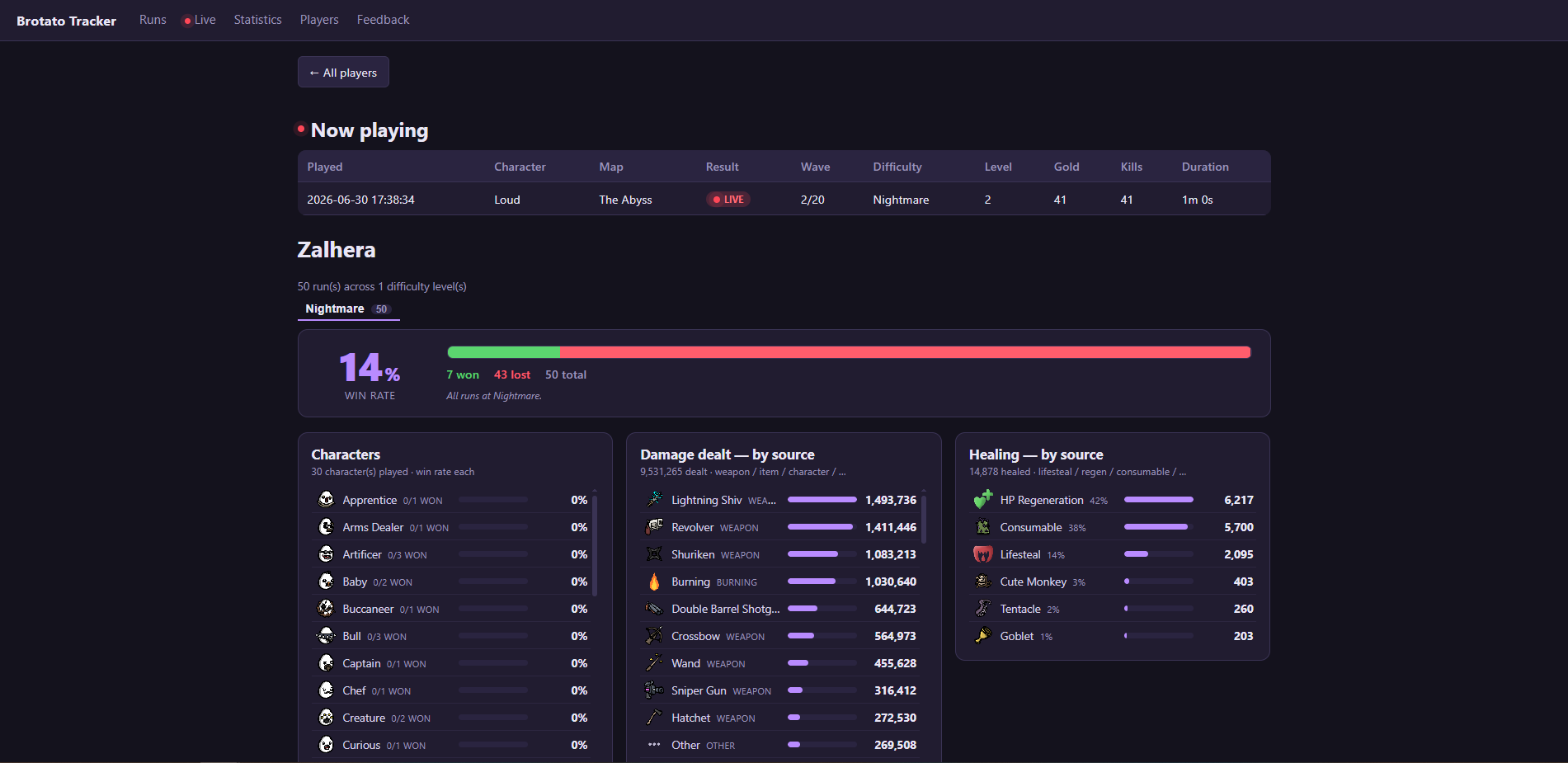Viewport: 1568px width, 763px height.
Task: Go back to All players
Action: tap(343, 73)
